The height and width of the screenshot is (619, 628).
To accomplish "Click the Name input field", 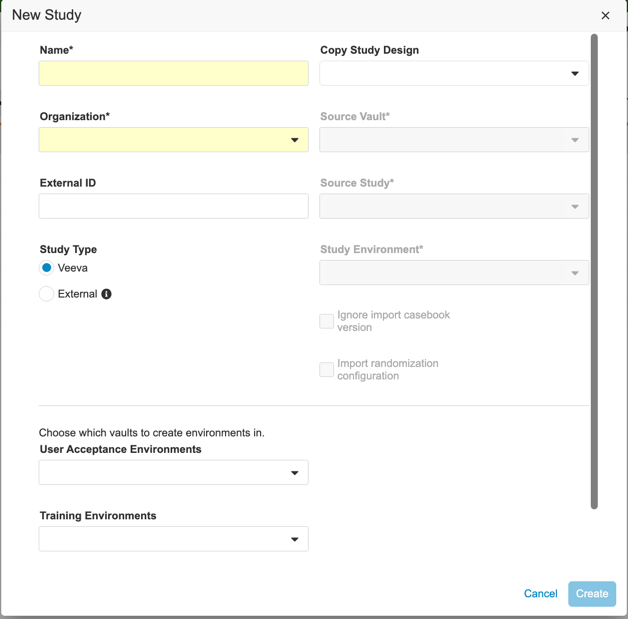I will point(173,73).
